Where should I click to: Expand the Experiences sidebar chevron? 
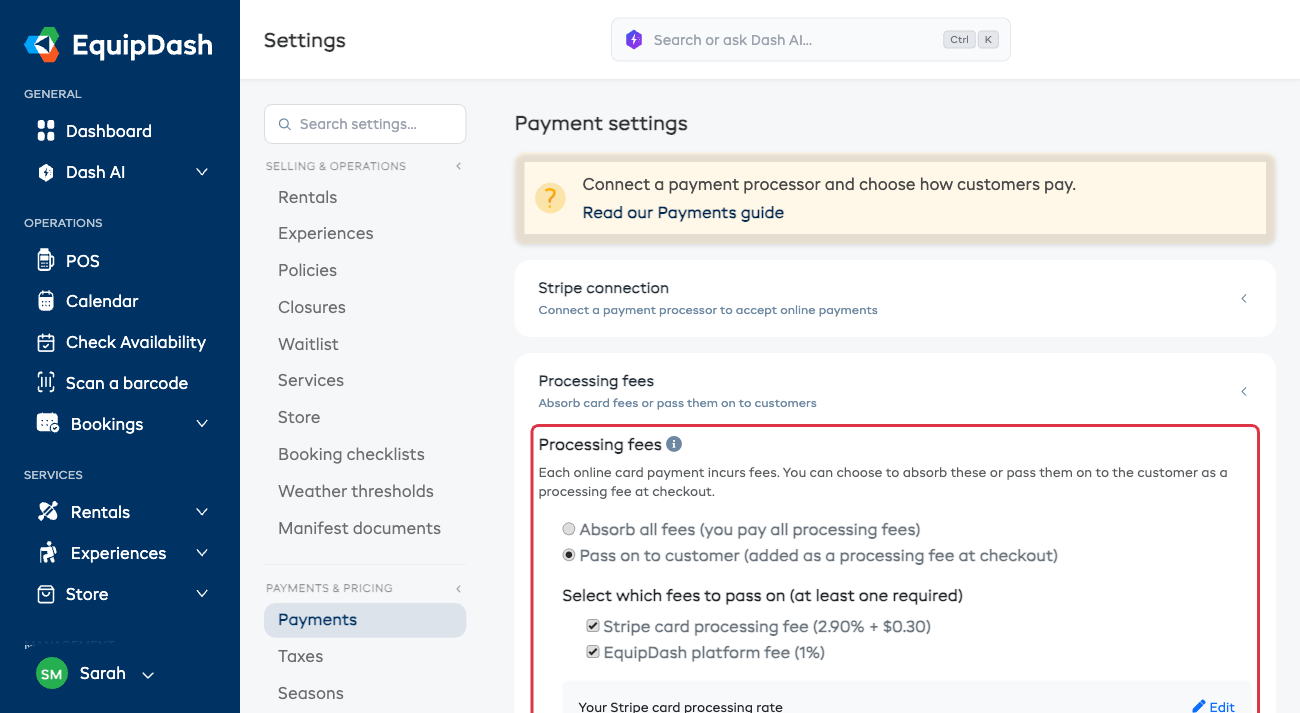[202, 553]
